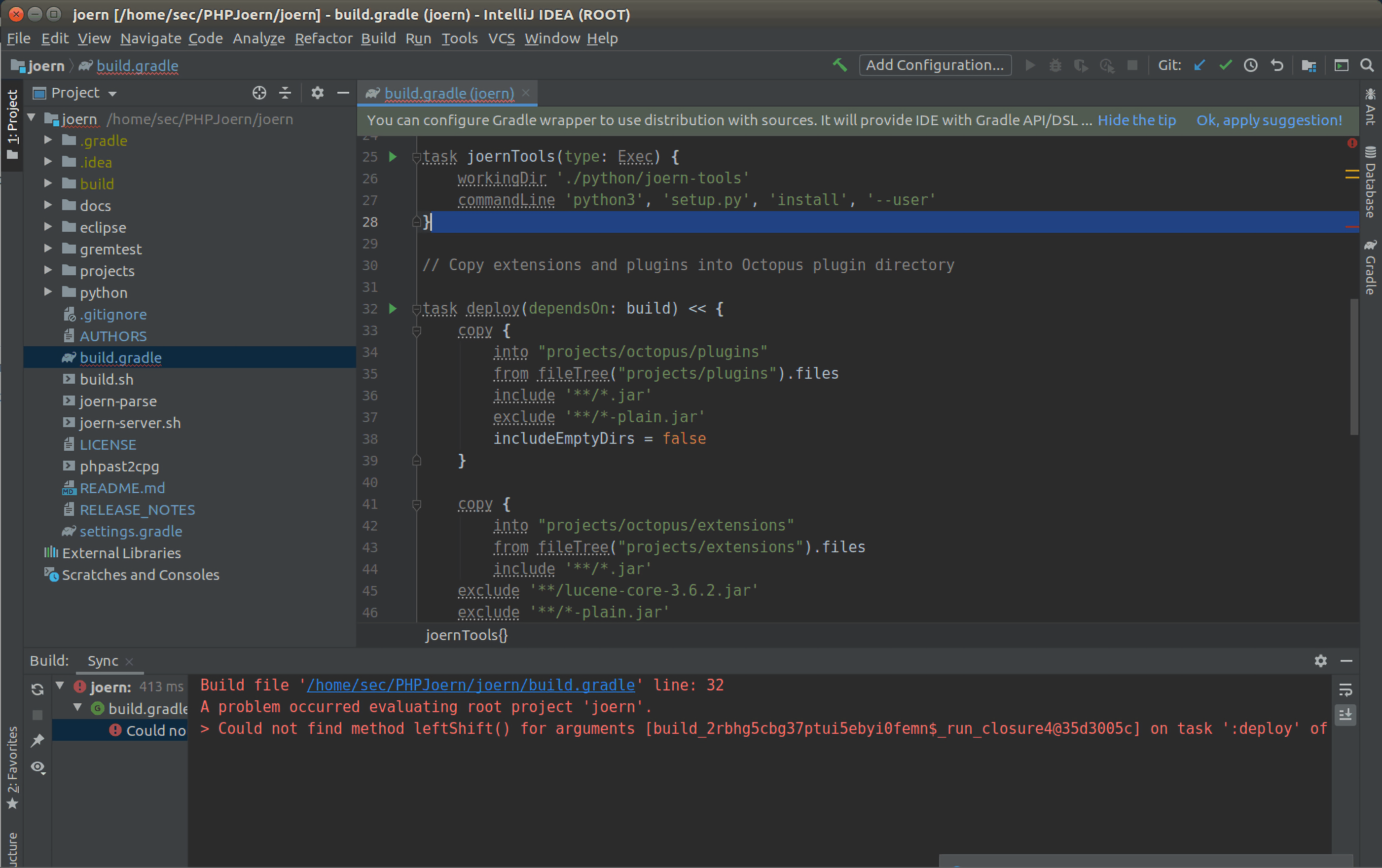Open the Gradle tool window on right sidebar
This screenshot has width=1382, height=868.
(x=1371, y=268)
